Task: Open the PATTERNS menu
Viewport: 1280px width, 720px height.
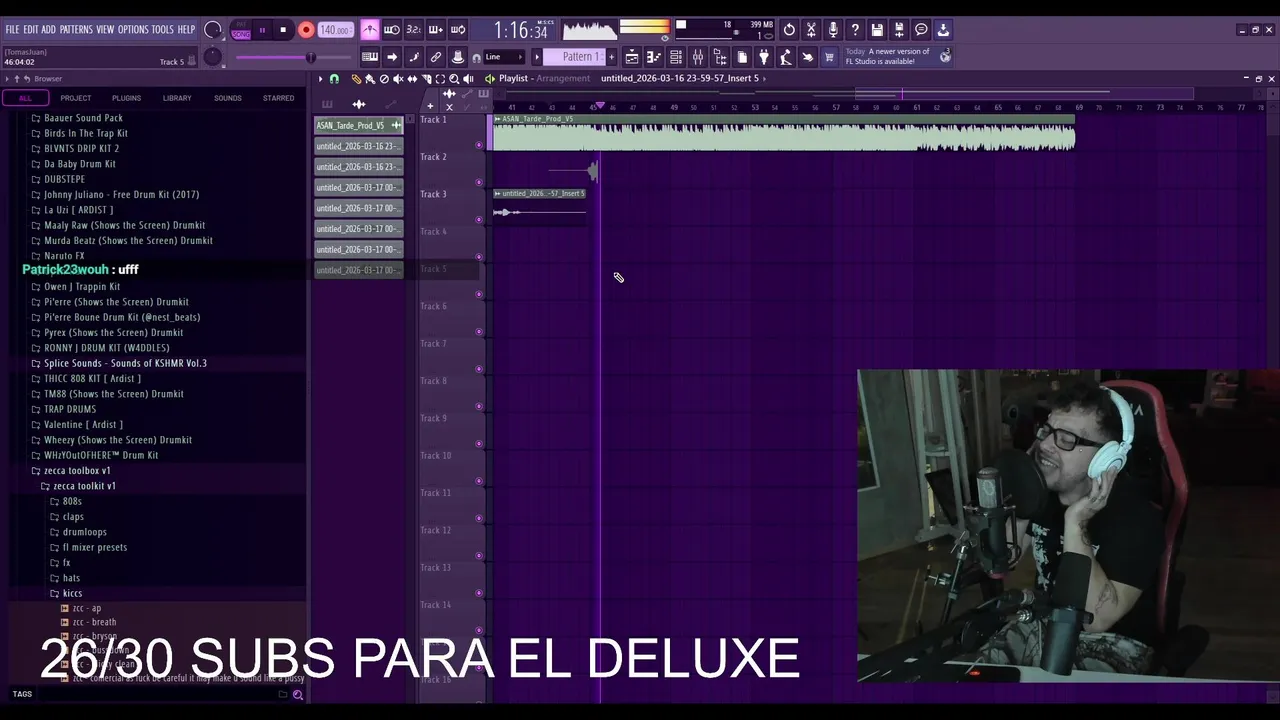Action: click(x=76, y=30)
